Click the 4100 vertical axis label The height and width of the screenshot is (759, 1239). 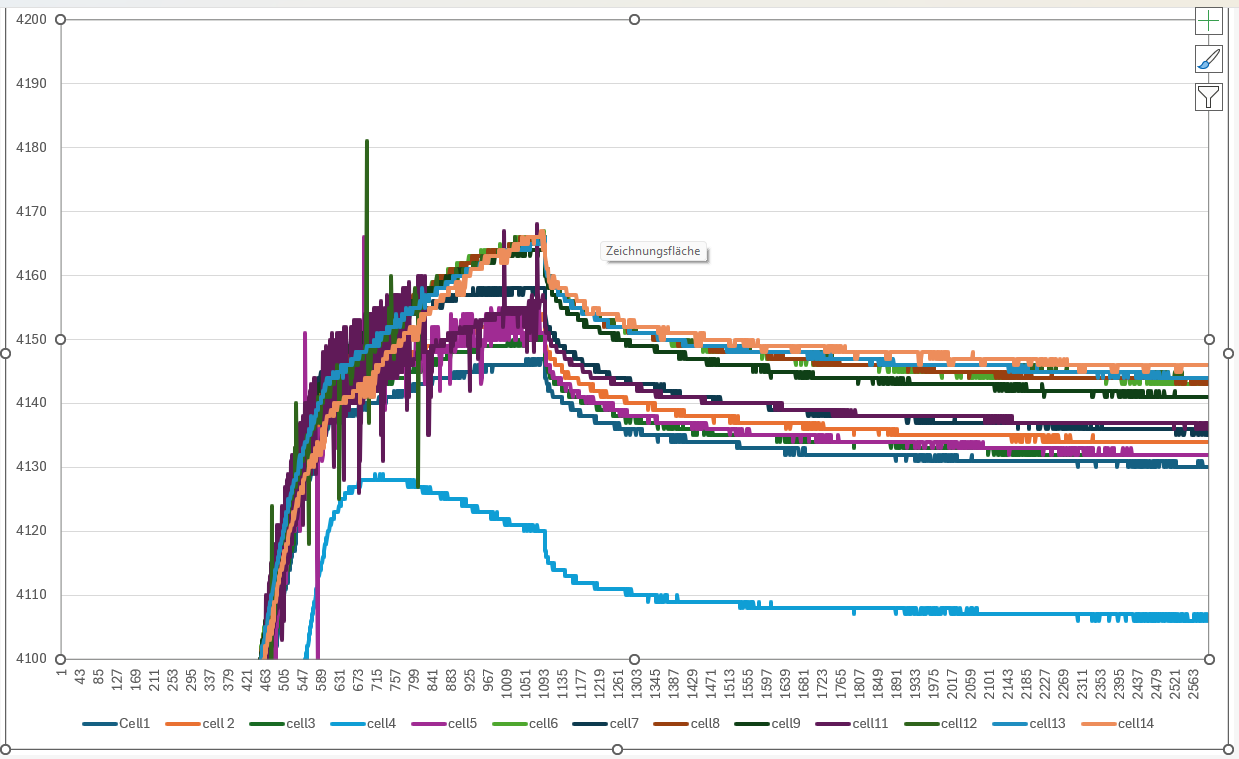(31, 659)
